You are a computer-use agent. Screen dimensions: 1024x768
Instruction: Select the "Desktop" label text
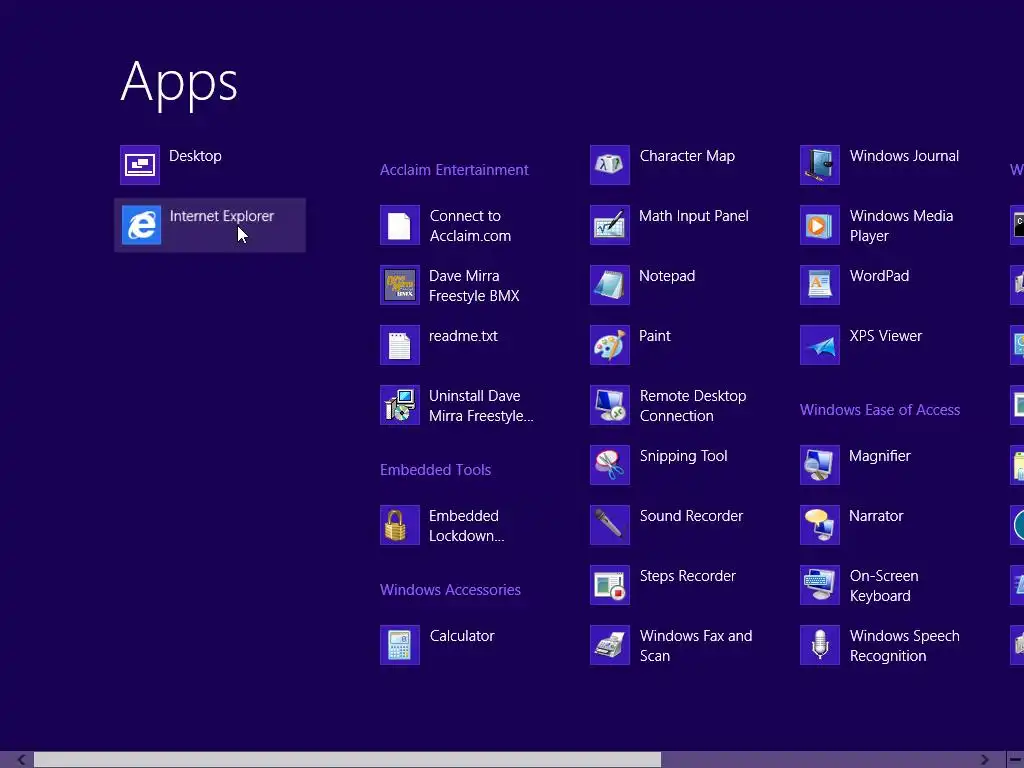(x=195, y=156)
